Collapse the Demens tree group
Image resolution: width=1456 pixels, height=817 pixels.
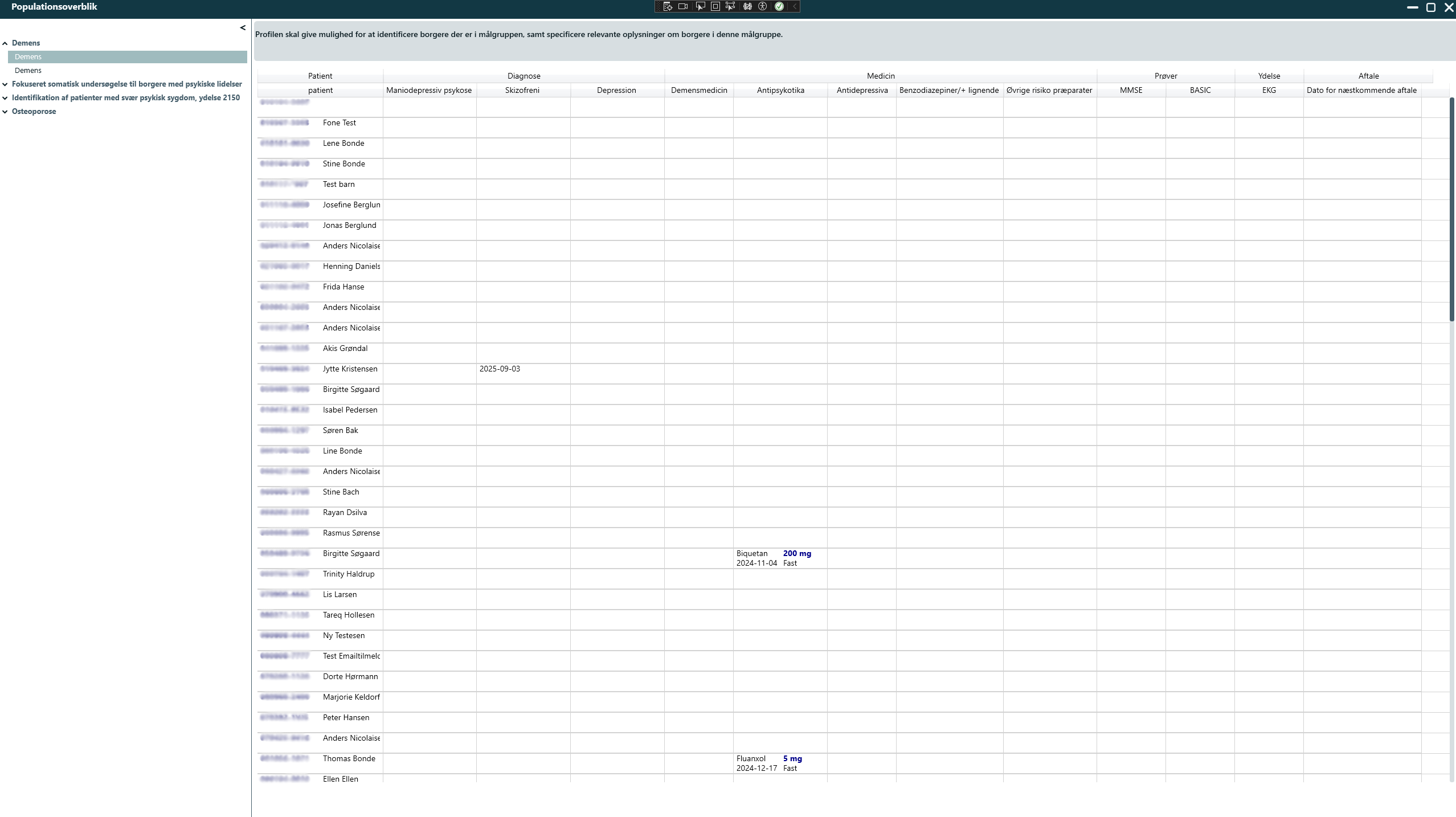coord(5,43)
